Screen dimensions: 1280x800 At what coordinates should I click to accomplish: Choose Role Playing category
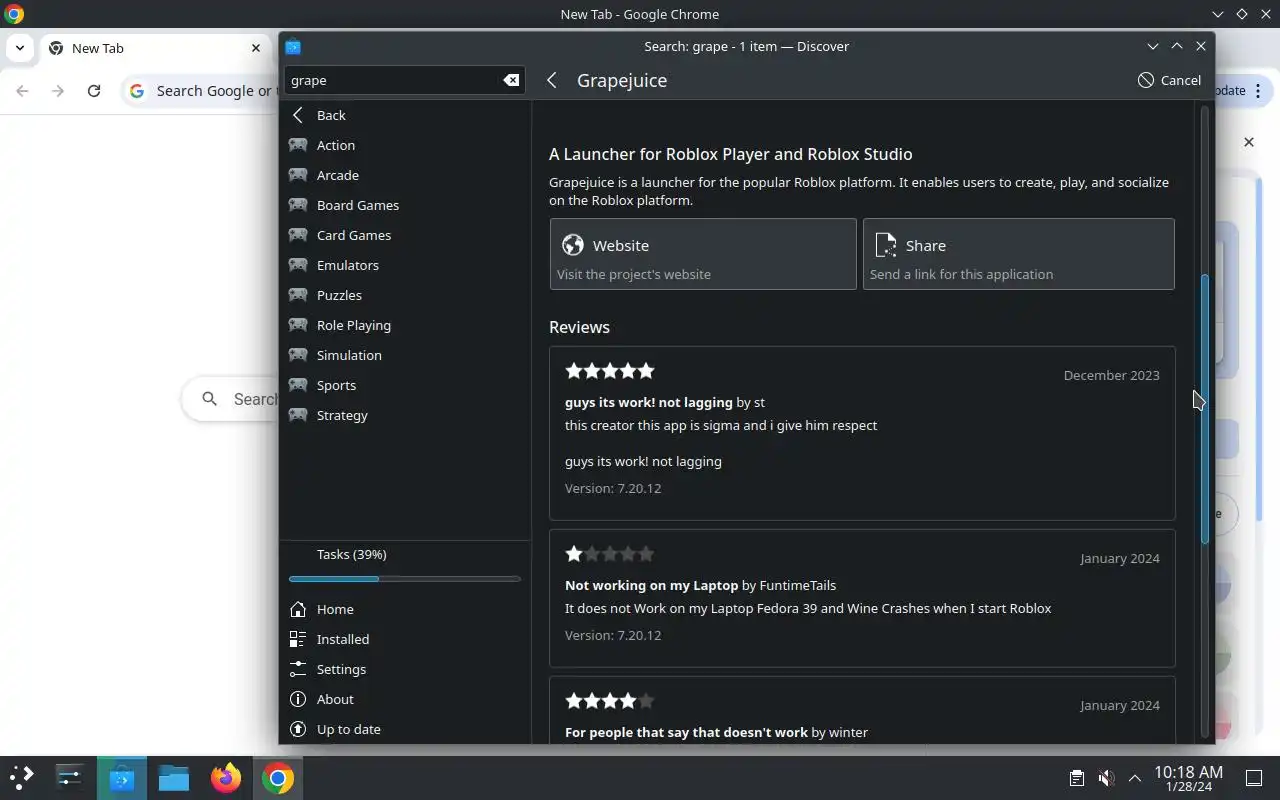point(405,325)
